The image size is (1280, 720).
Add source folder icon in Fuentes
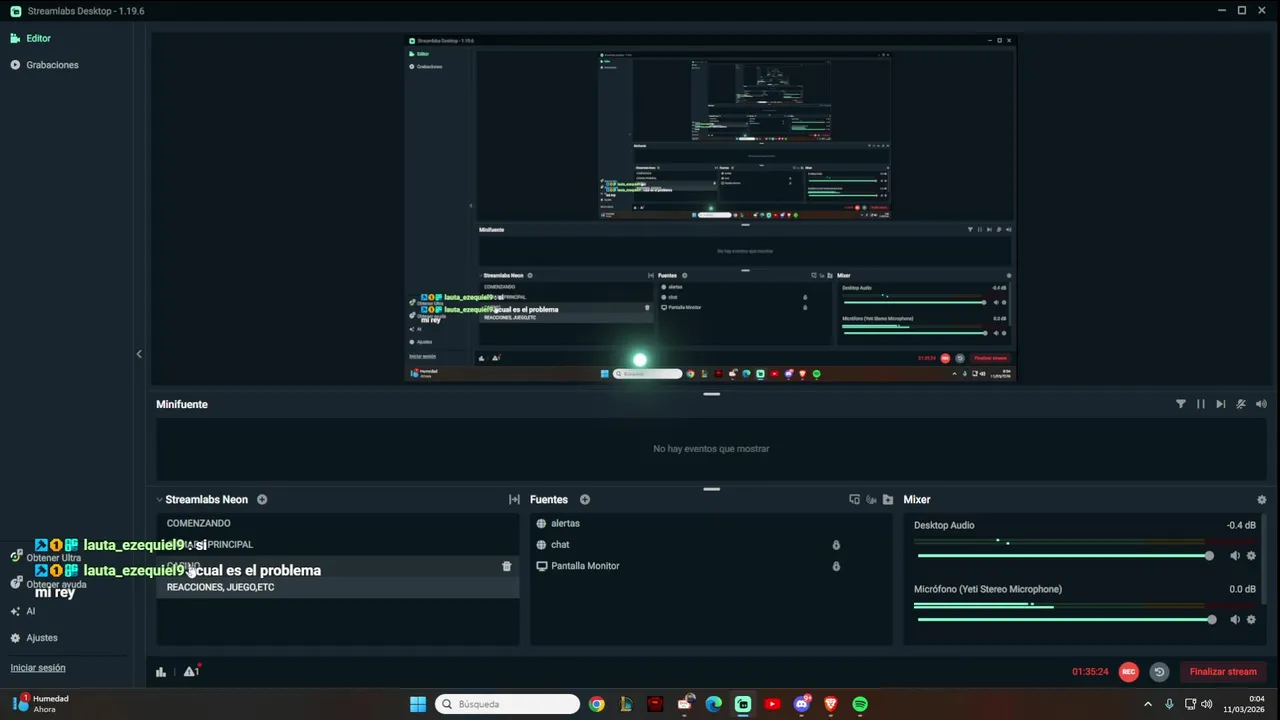(888, 499)
